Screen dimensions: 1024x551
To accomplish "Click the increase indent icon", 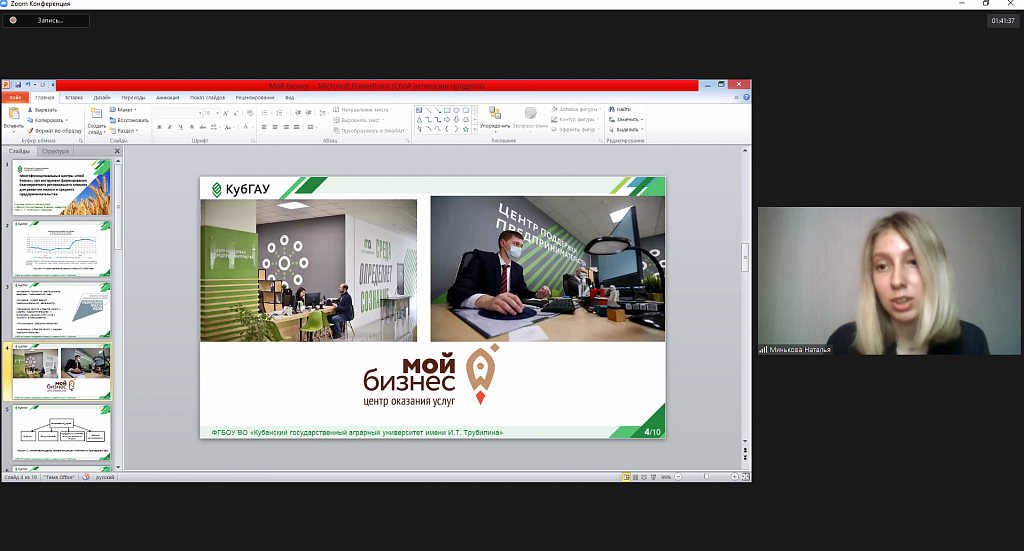I will pos(308,113).
